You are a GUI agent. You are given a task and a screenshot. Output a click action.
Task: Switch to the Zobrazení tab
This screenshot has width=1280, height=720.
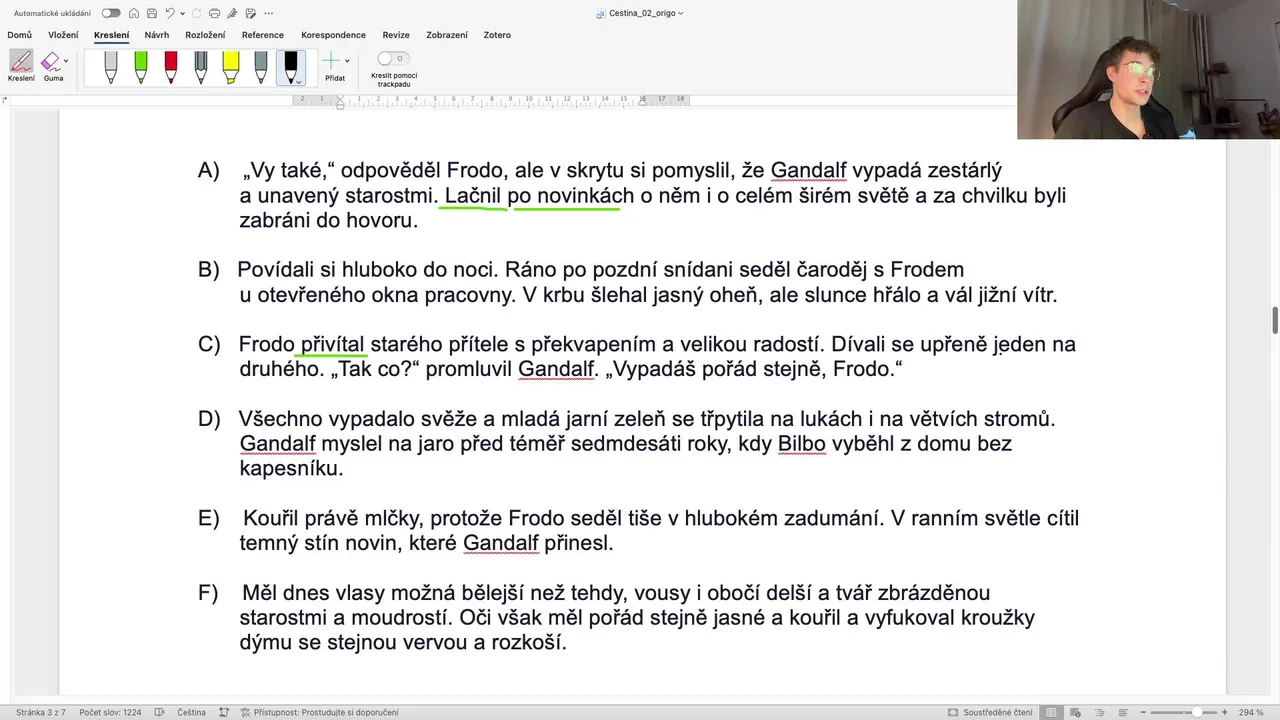447,35
